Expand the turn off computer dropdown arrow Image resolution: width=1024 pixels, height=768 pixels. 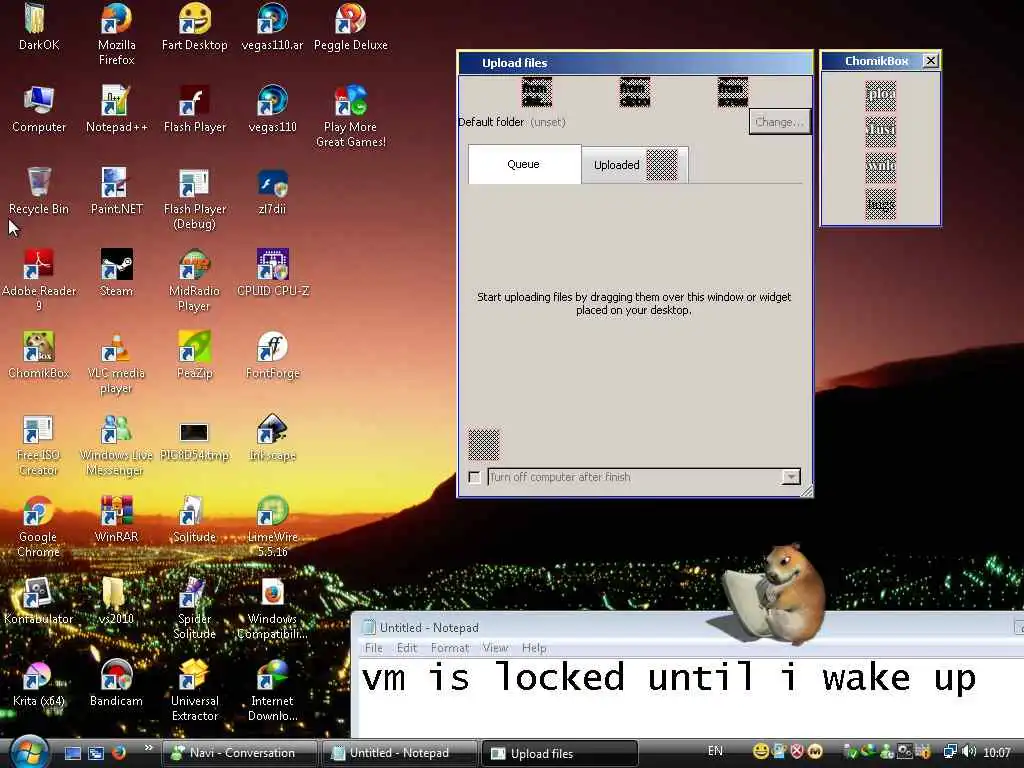coord(790,477)
